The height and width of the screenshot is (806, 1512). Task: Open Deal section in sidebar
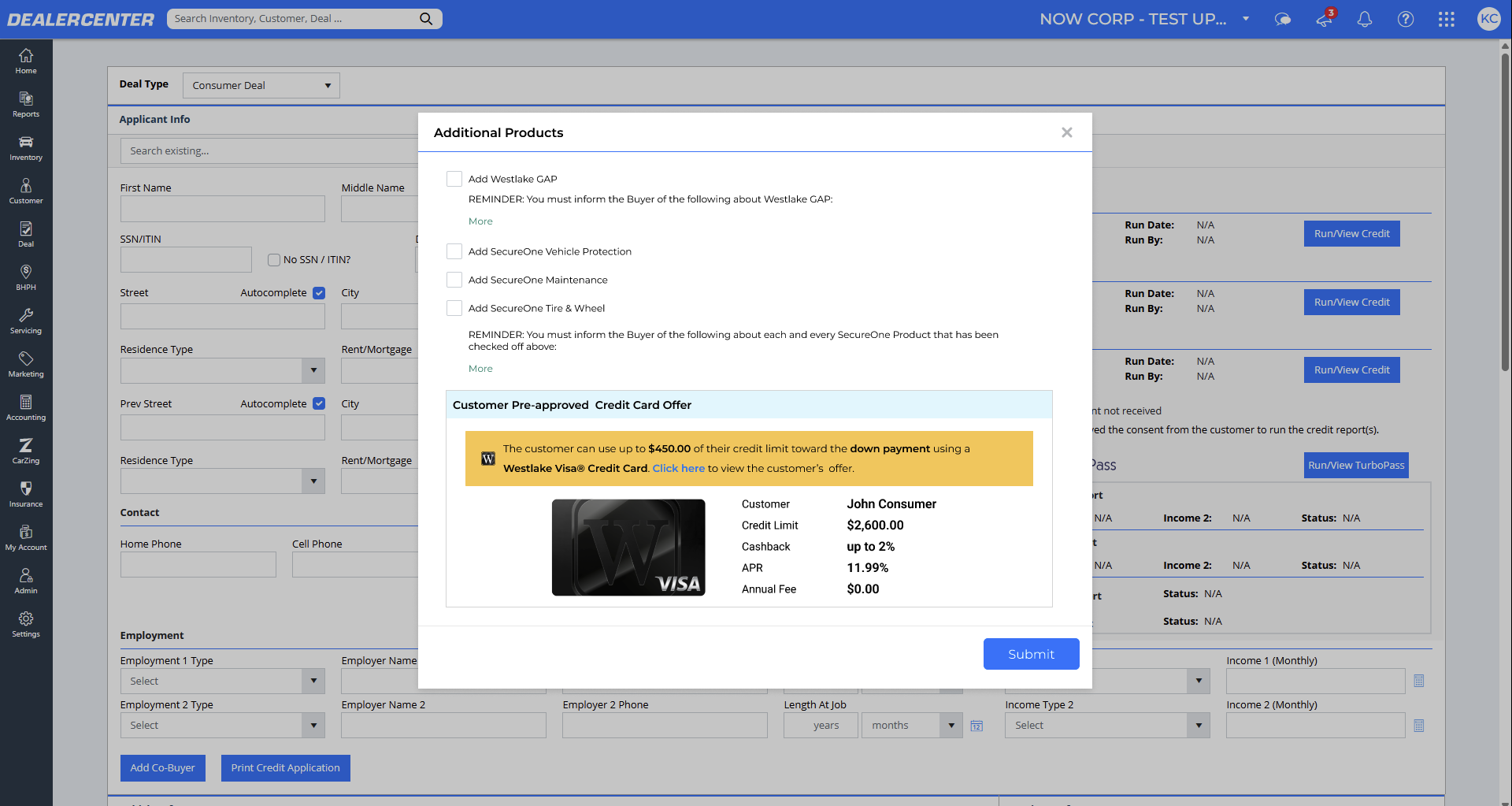tap(26, 235)
